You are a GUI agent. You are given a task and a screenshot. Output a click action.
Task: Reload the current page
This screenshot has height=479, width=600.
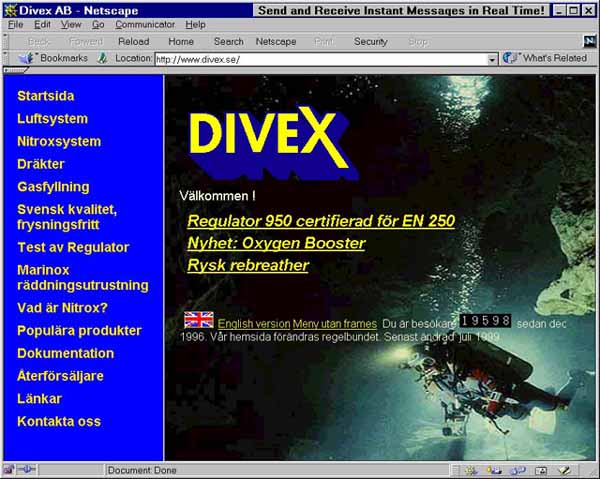click(134, 42)
